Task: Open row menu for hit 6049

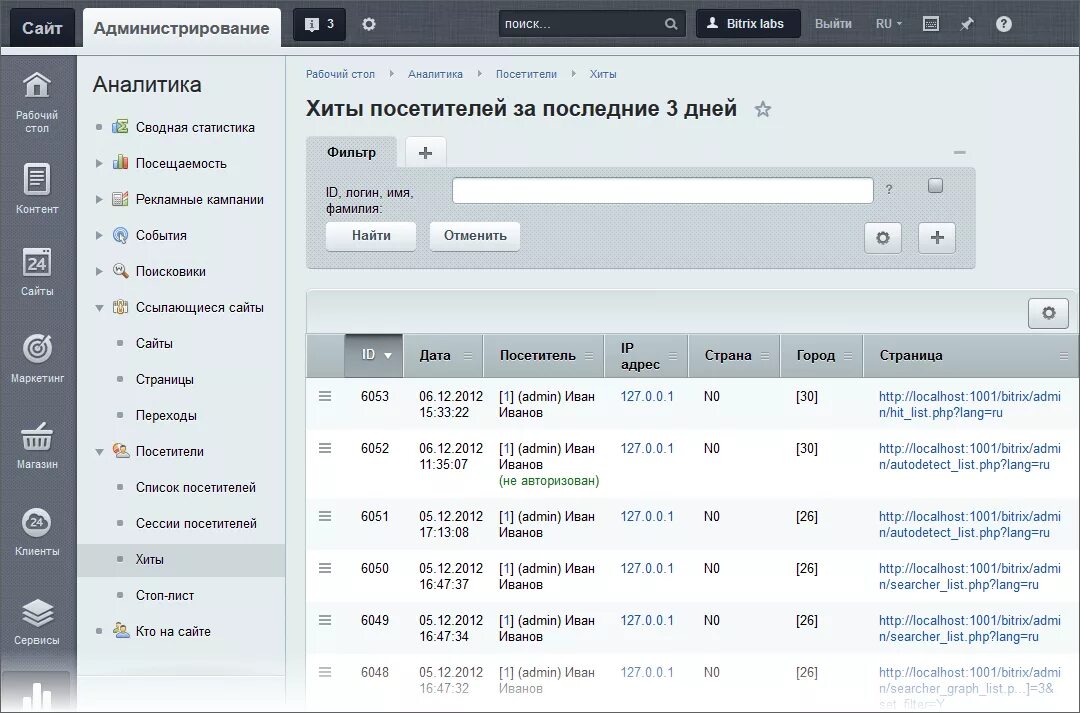Action: [325, 621]
